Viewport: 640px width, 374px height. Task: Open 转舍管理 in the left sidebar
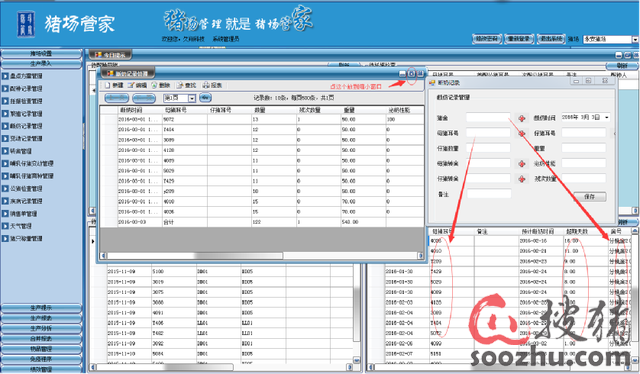click(20, 151)
